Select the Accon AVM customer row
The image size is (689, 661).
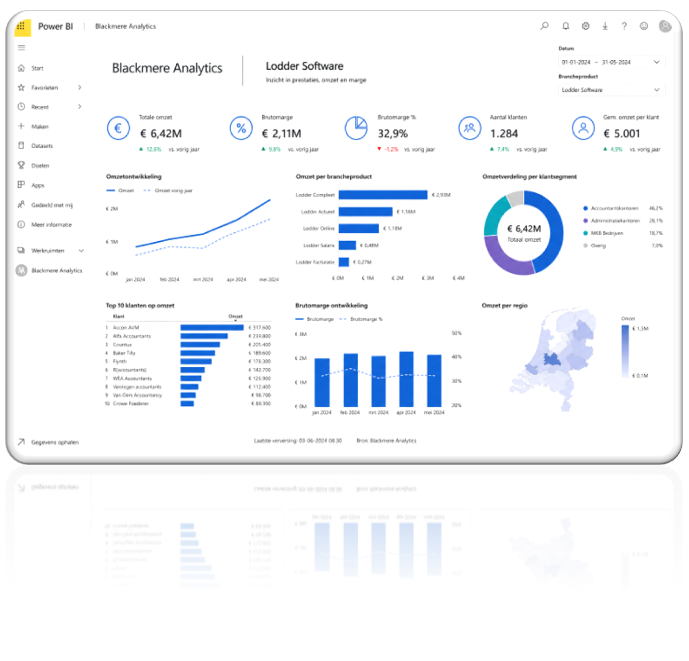[x=188, y=327]
